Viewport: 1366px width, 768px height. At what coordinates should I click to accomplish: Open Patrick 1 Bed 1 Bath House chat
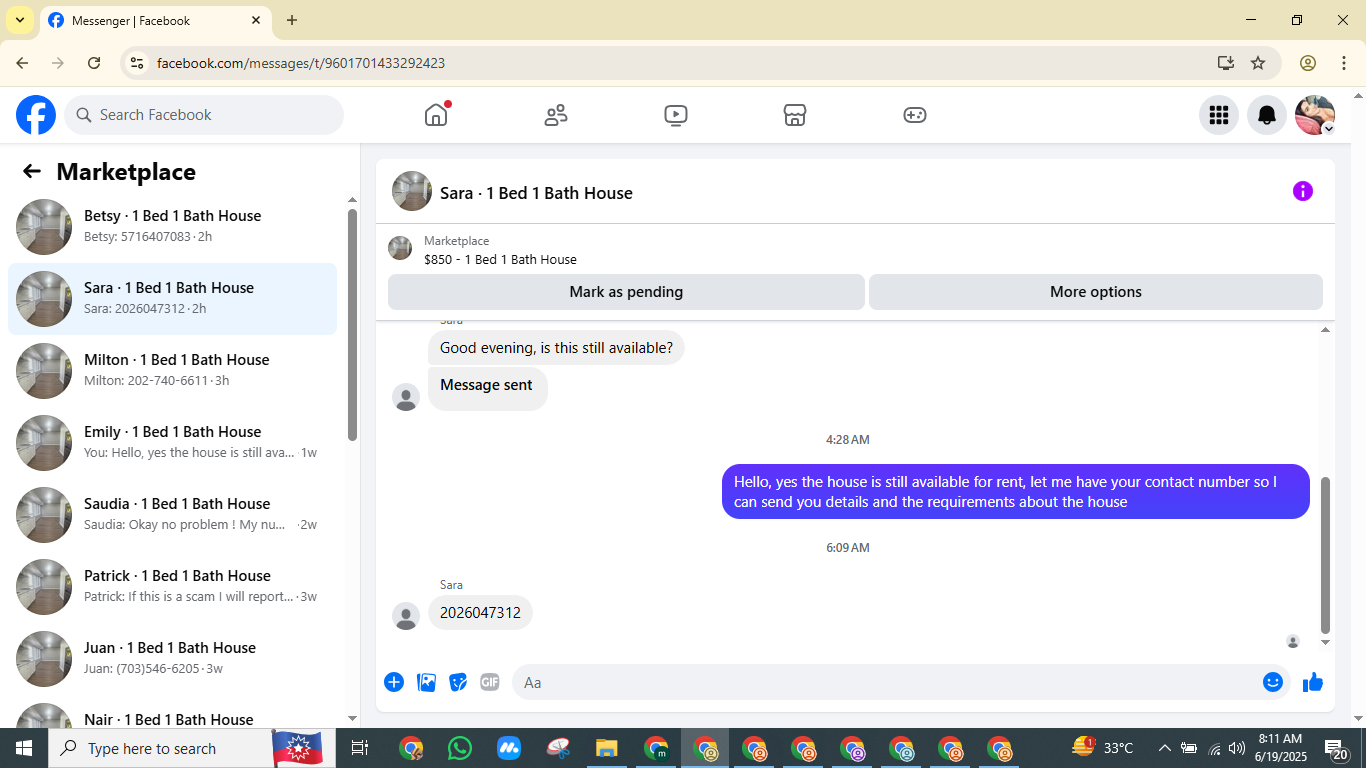tap(172, 587)
